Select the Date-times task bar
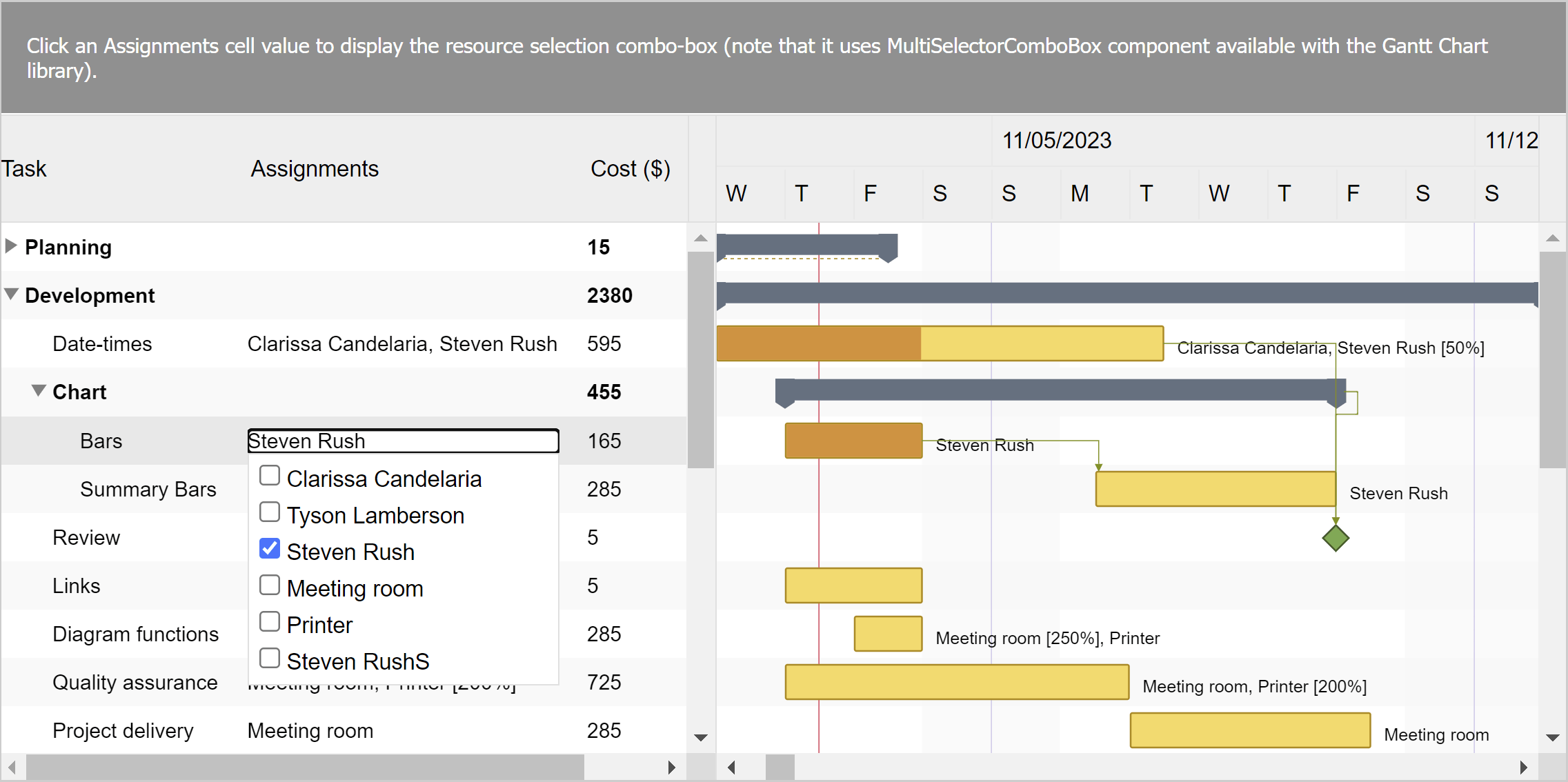The image size is (1568, 782). tap(938, 343)
